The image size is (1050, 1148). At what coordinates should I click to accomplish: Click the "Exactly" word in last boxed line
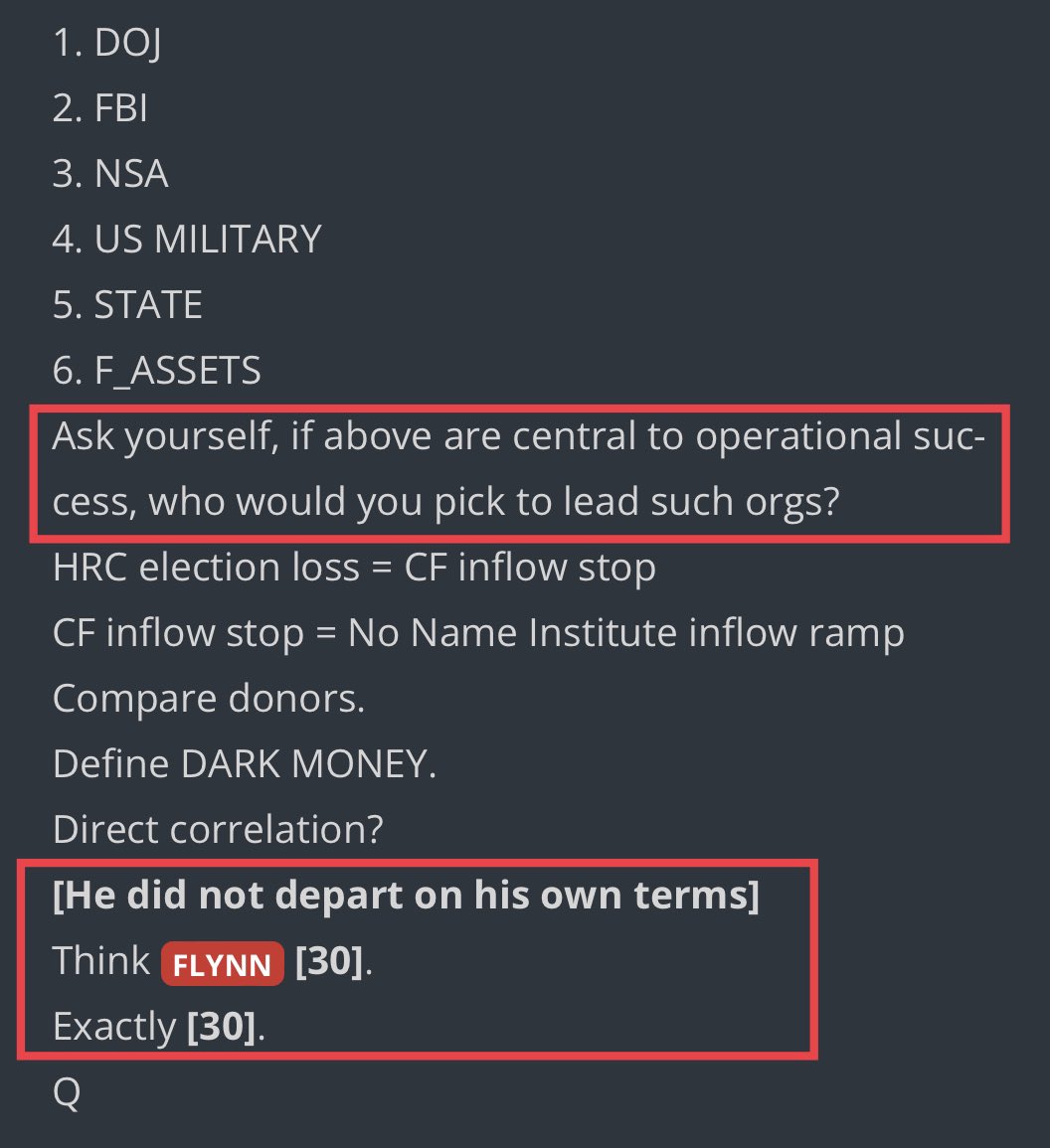[x=114, y=1027]
